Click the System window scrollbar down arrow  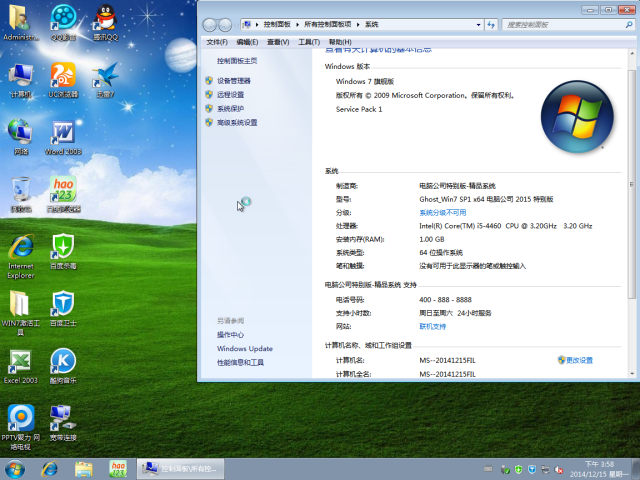632,373
